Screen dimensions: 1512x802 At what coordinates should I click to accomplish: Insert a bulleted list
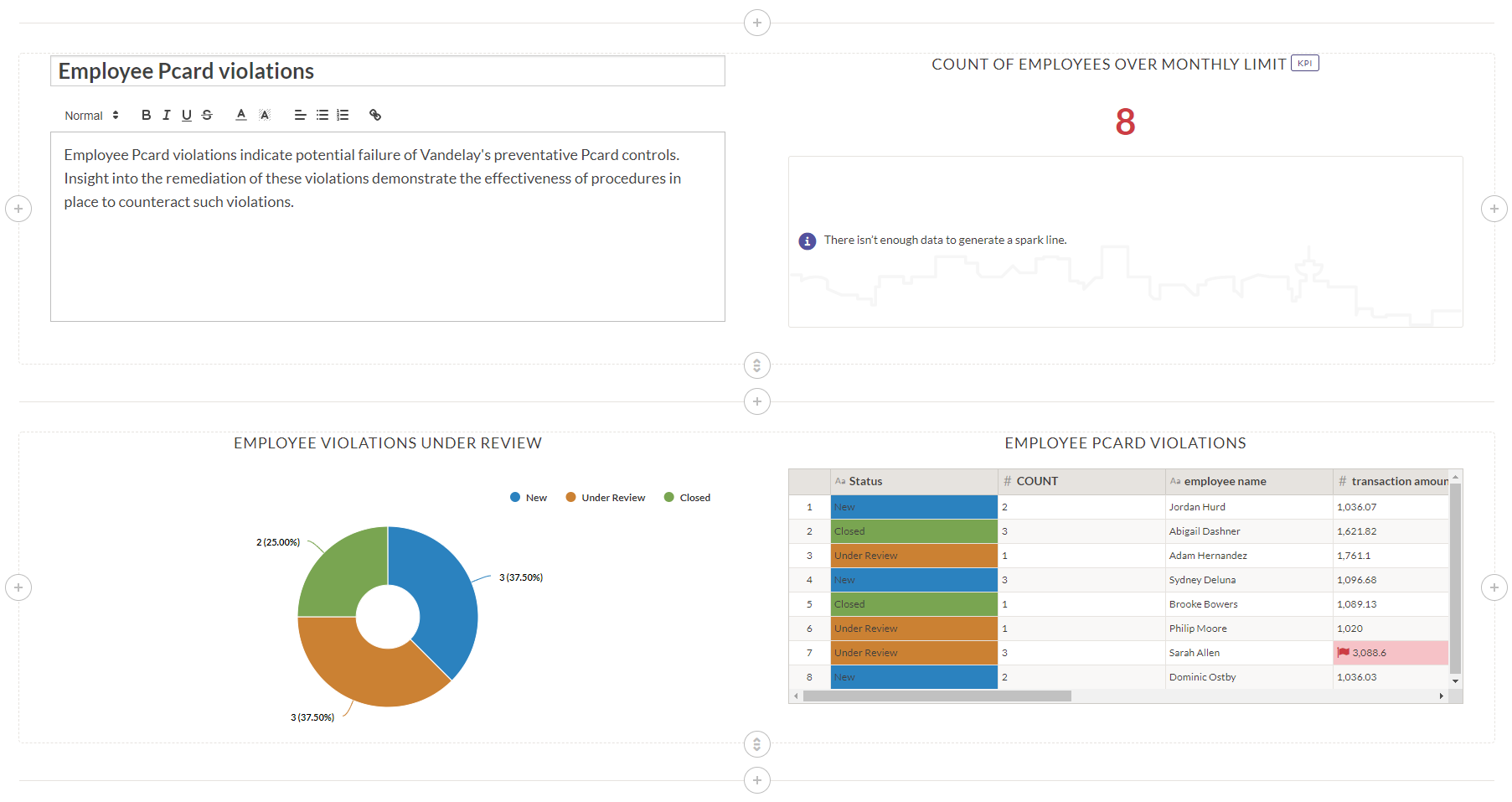[x=322, y=115]
